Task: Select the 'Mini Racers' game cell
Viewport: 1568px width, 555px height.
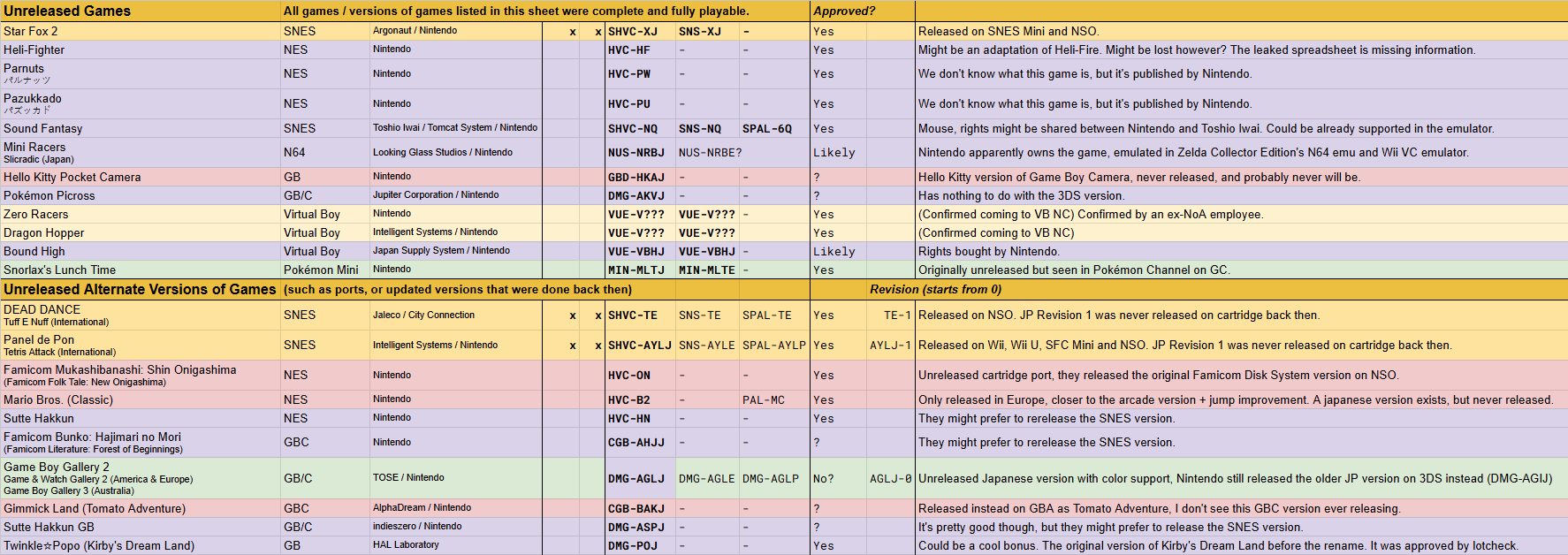Action: (141, 152)
